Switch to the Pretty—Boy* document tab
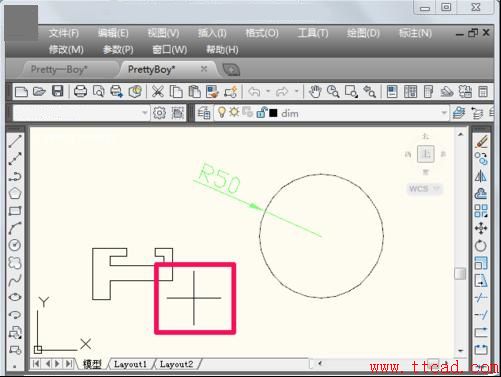501x377 pixels. click(x=59, y=69)
